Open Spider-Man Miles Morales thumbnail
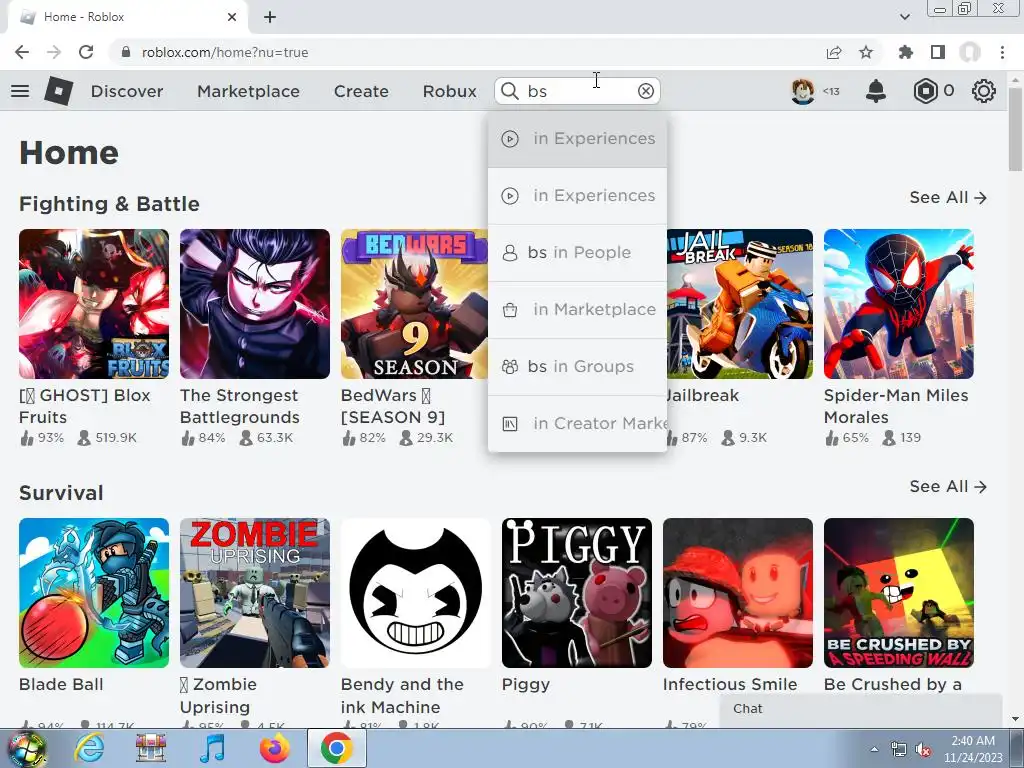 [899, 304]
